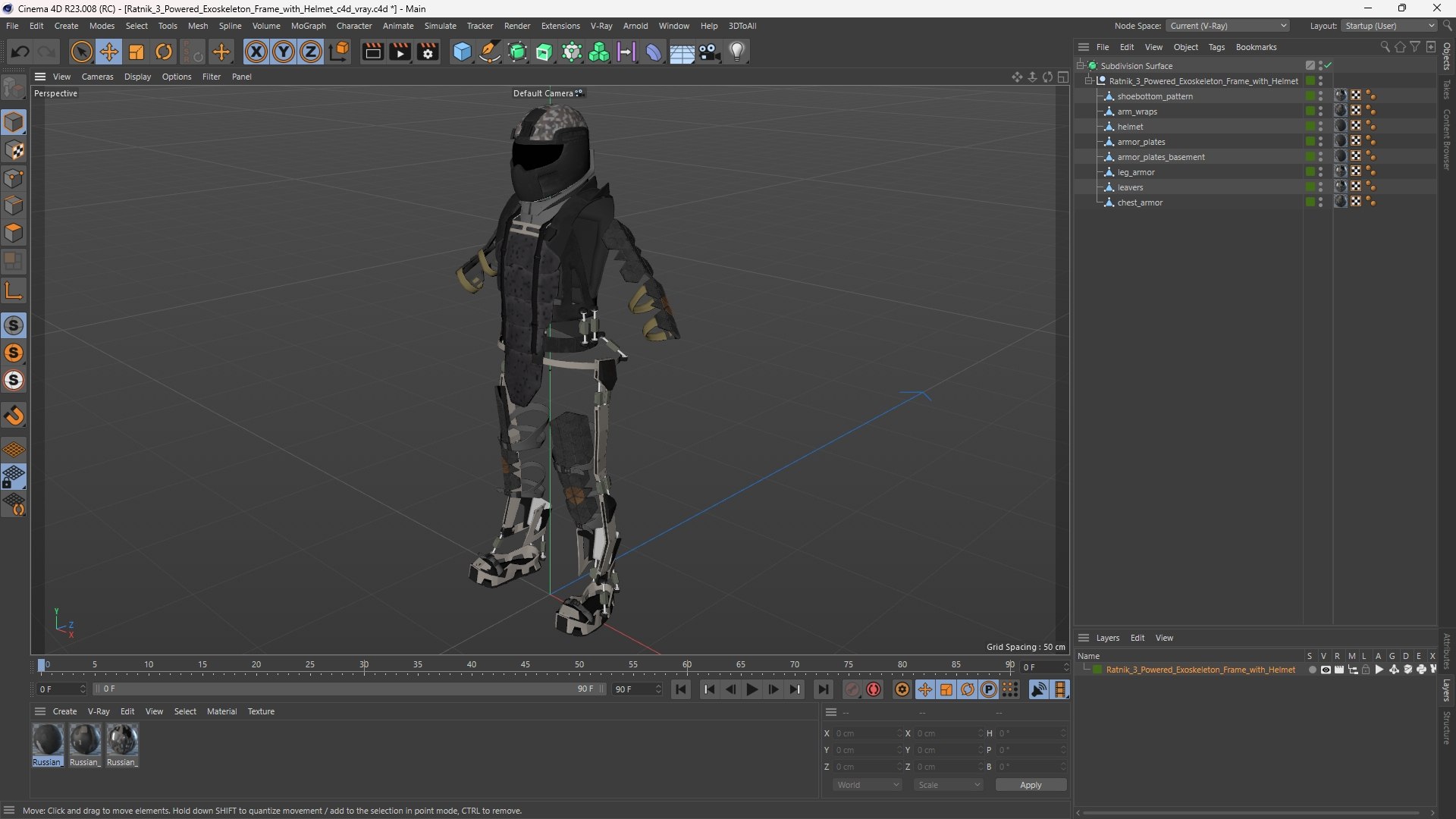The height and width of the screenshot is (819, 1456).
Task: Collapse the Ratnik_3 null object node
Action: (1089, 81)
